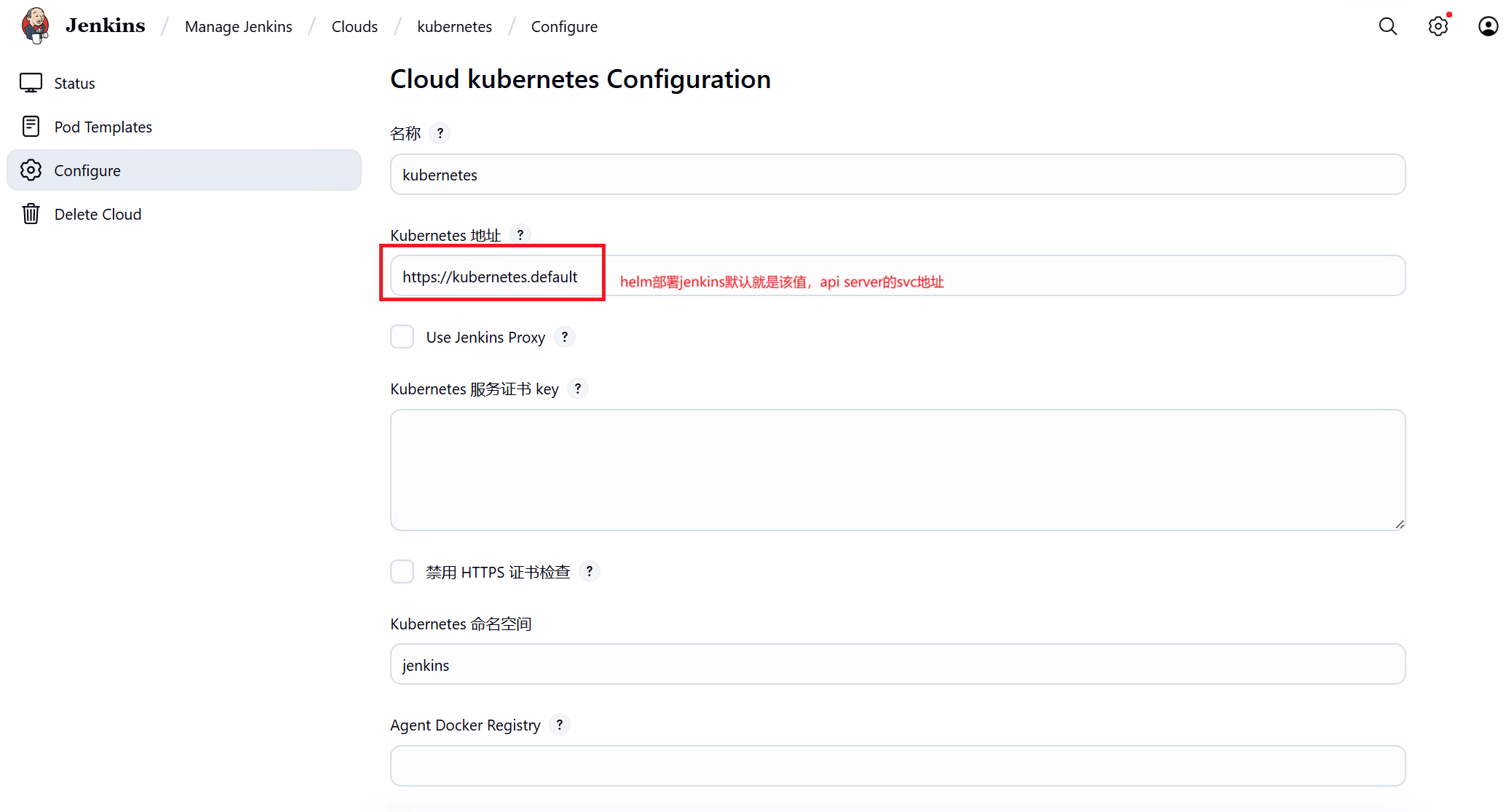Viewport: 1511px width, 812px height.
Task: Go to Manage Jenkins breadcrumb
Action: 238,27
